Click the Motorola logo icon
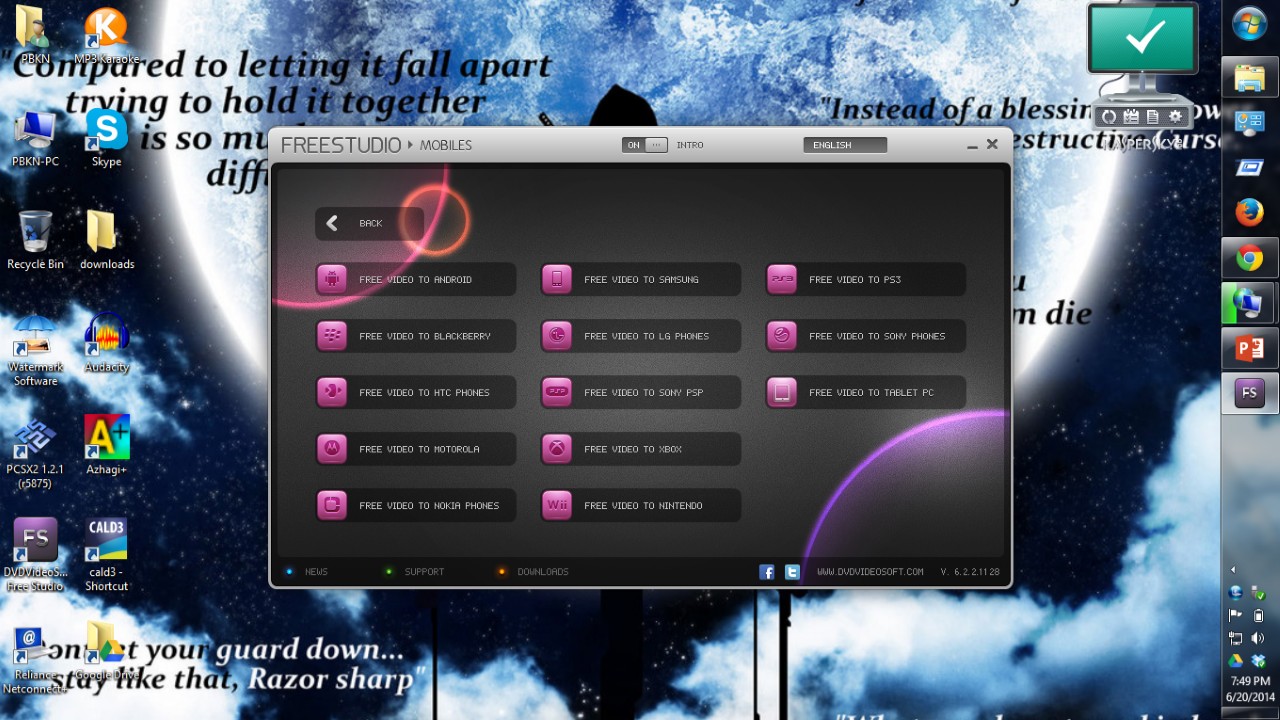Image resolution: width=1280 pixels, height=720 pixels. click(x=332, y=449)
